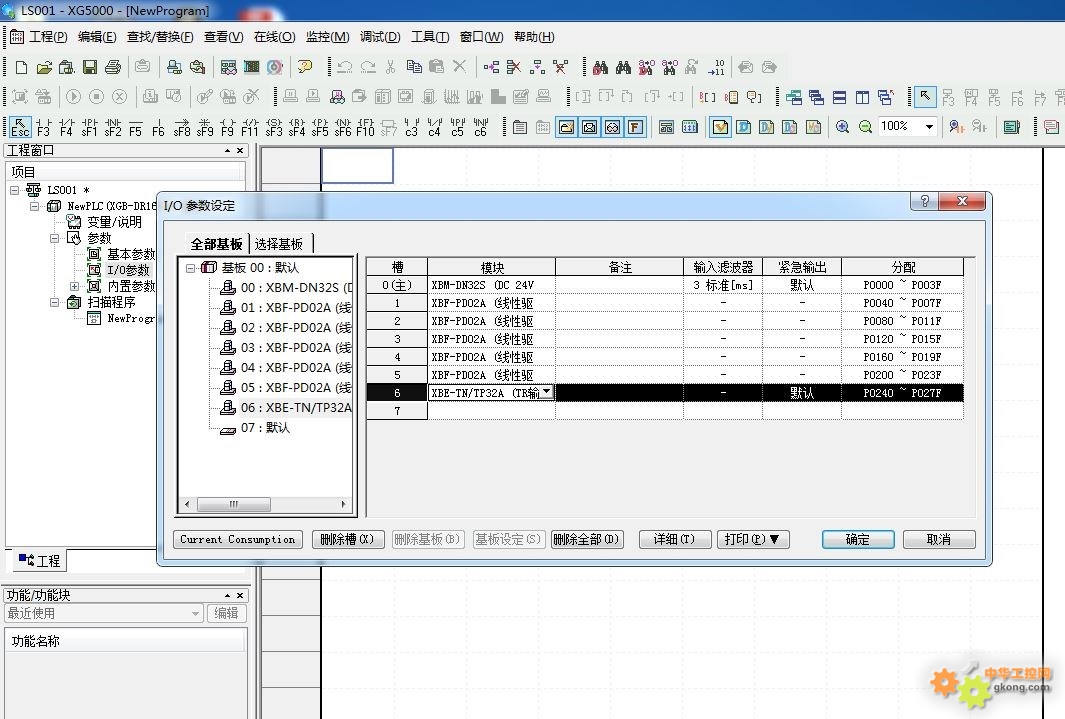Click the scissors cut icon
Screen dimensions: 1065x719
391,67
